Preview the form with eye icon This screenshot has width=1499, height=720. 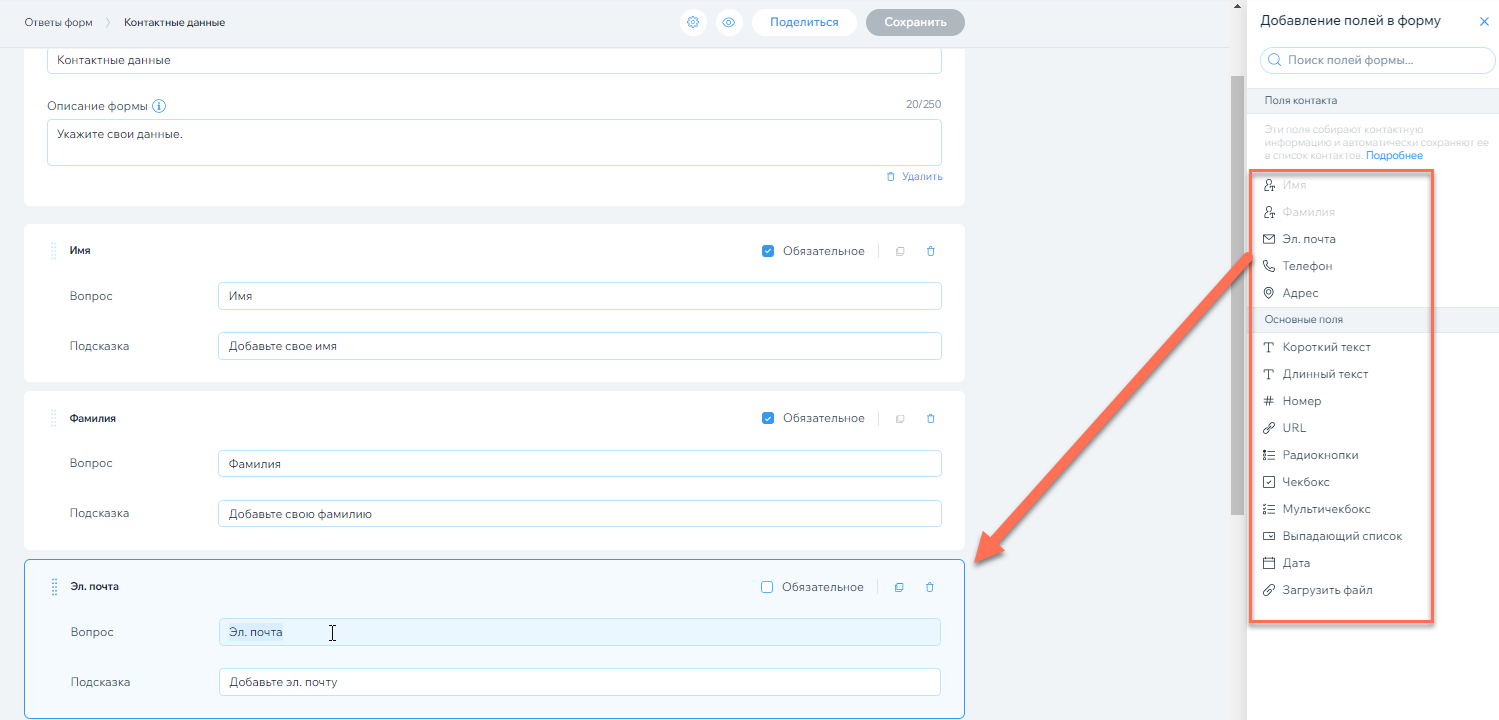click(x=729, y=22)
